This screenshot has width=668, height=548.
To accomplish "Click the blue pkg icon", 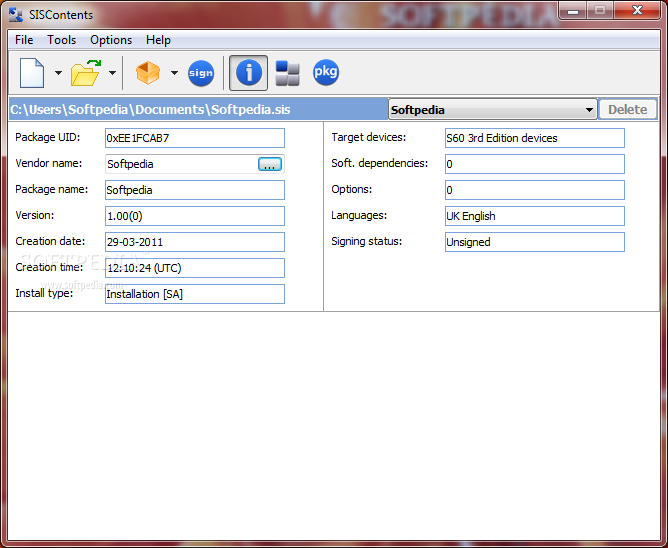I will (326, 72).
